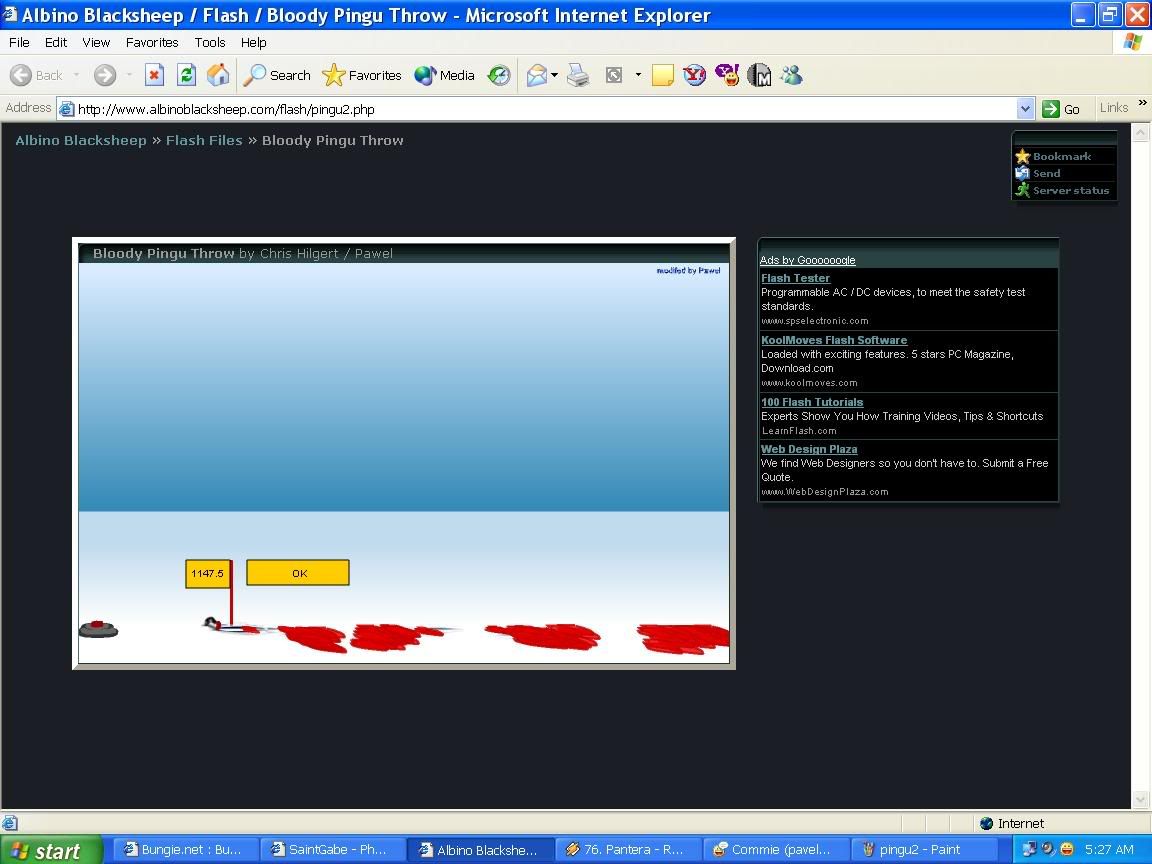The image size is (1152, 864).
Task: Click the Forward arrow button
Action: (x=105, y=75)
